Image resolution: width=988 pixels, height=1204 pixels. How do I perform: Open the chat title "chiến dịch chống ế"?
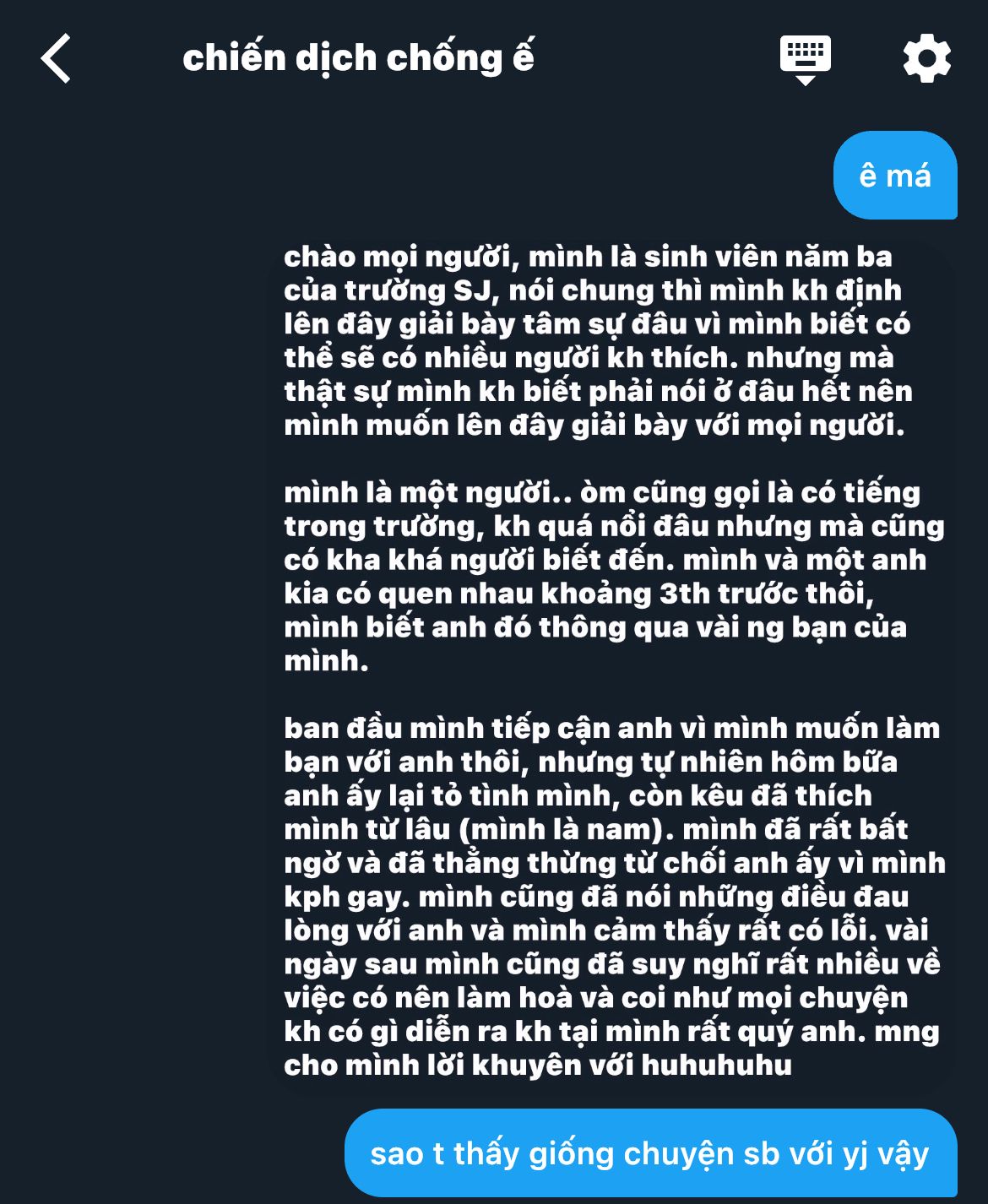358,57
